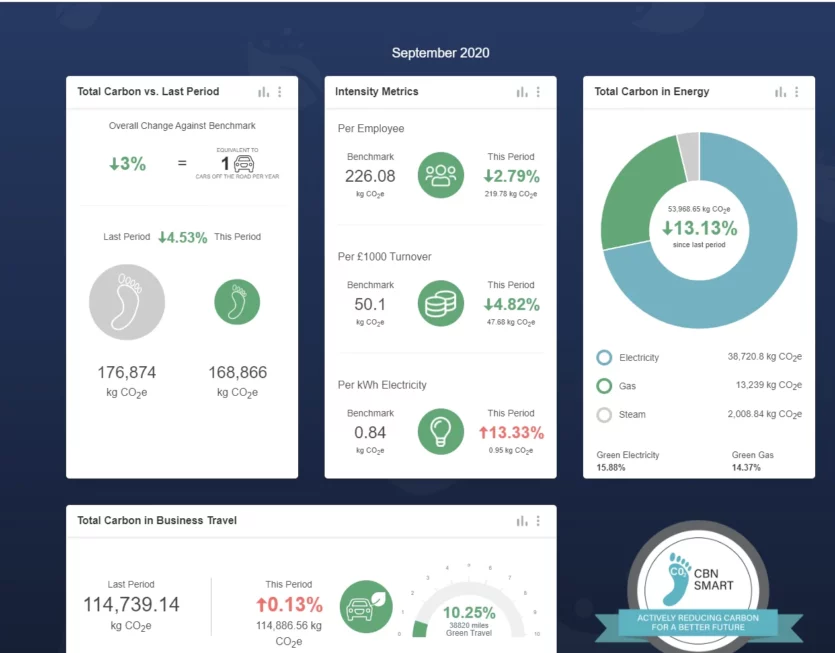The image size is (835, 653).
Task: Open the three-dot menu on Intensity Metrics card
Action: (538, 92)
